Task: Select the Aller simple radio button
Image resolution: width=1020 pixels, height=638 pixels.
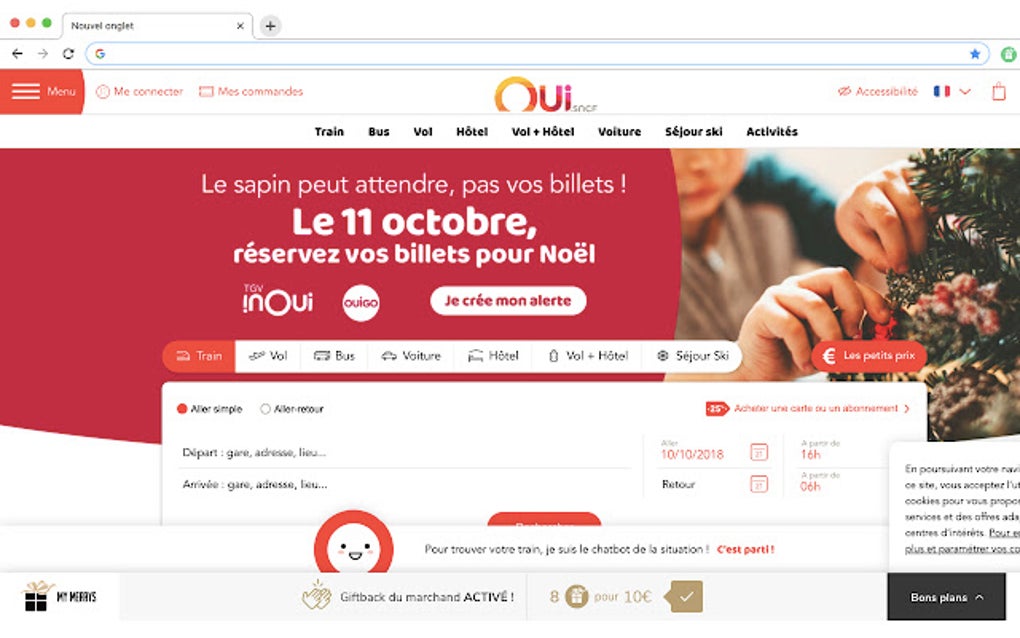Action: (x=182, y=408)
